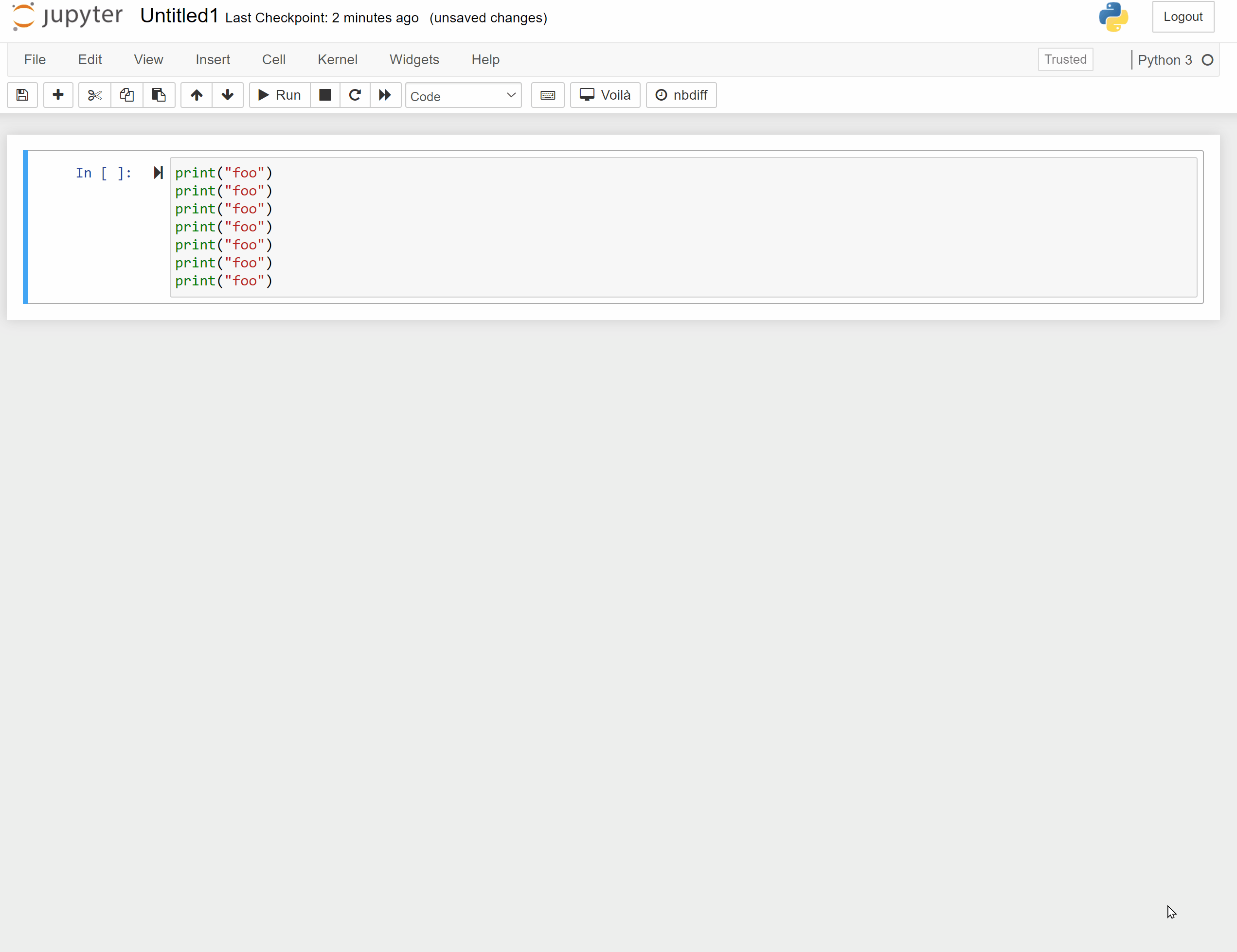Insert a new cell below using plus icon
This screenshot has height=952, width=1237.
[x=58, y=95]
